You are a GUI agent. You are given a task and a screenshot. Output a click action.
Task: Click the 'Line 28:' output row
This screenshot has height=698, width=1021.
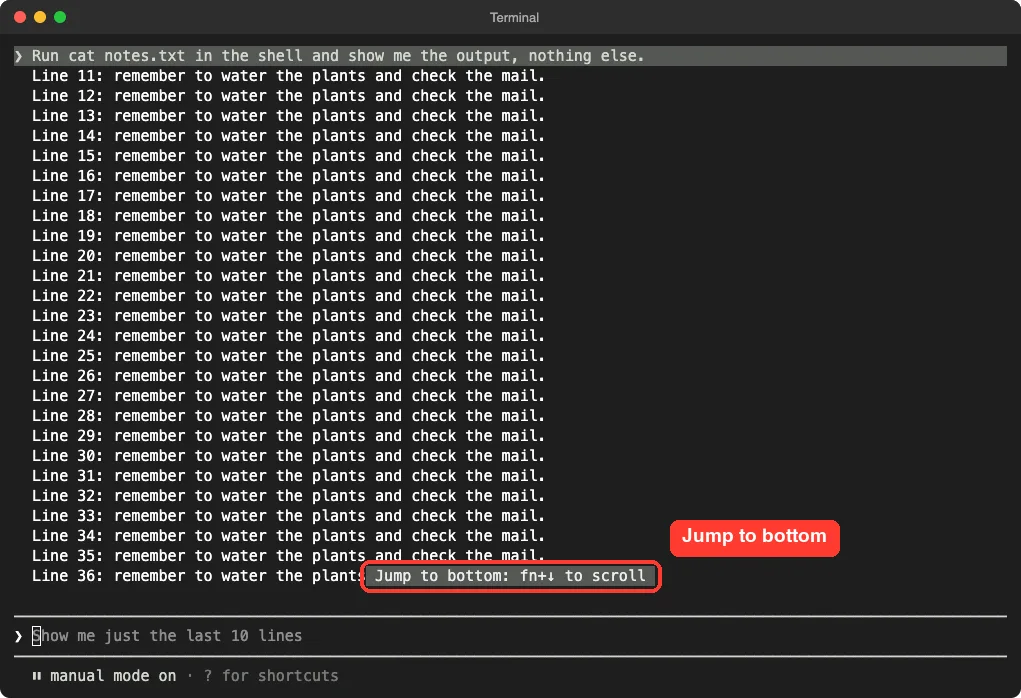click(x=288, y=416)
